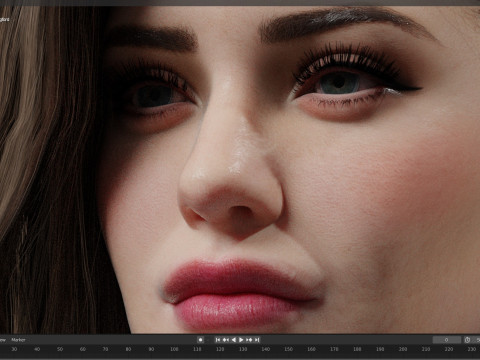Screen dimensions: 480x360
Task: Jump to the previous keyframe
Action: [x=226, y=340]
